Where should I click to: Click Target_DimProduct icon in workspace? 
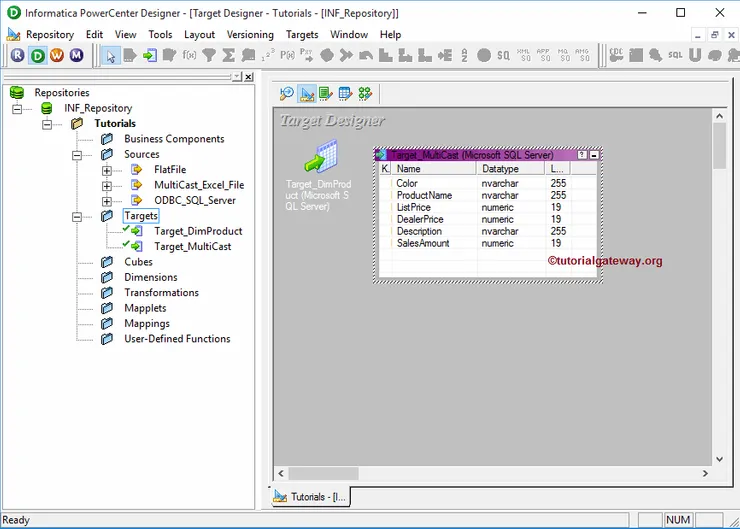320,156
